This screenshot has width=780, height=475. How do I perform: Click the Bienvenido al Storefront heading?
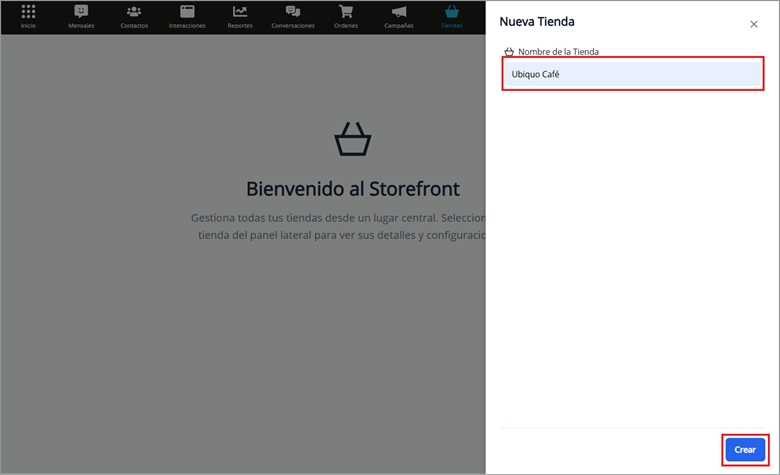(x=353, y=189)
